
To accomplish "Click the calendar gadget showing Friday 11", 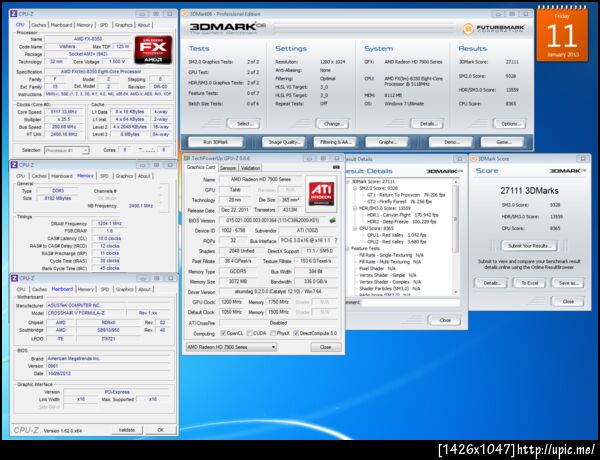I will (562, 34).
